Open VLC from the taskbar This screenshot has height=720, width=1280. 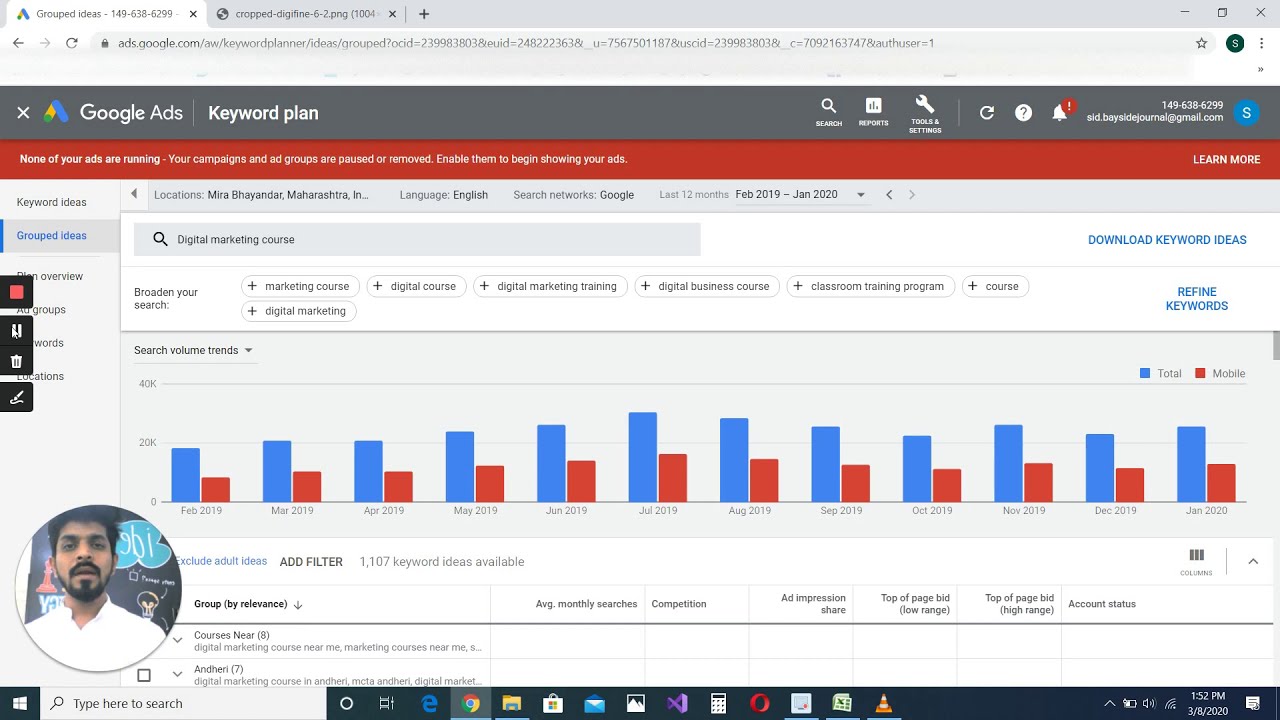(x=883, y=703)
